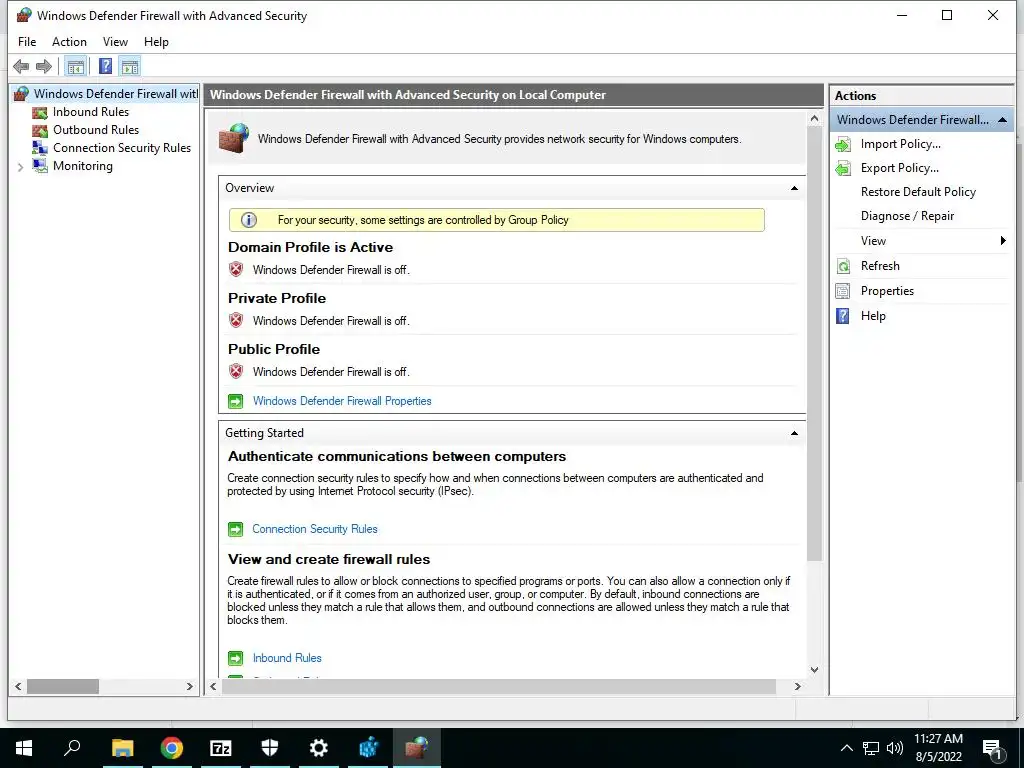Collapse the Windows Defender Firewall actions group
This screenshot has width=1024, height=768.
[1002, 120]
